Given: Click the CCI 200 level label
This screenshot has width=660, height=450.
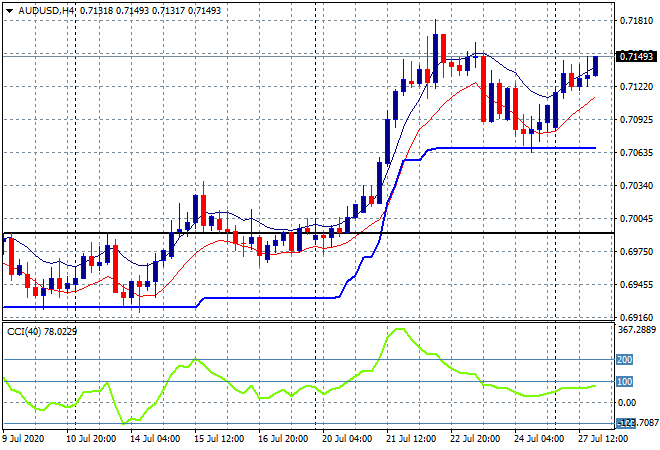Looking at the screenshot, I should [x=624, y=359].
